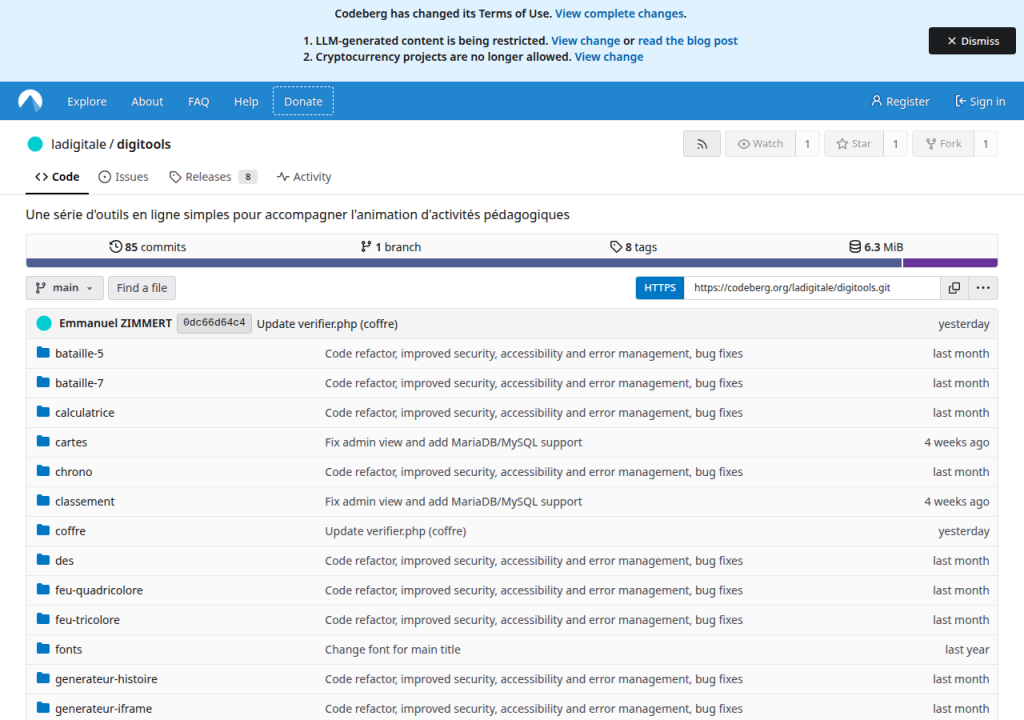Open the classement folder icon
The width and height of the screenshot is (1024, 720).
click(43, 500)
